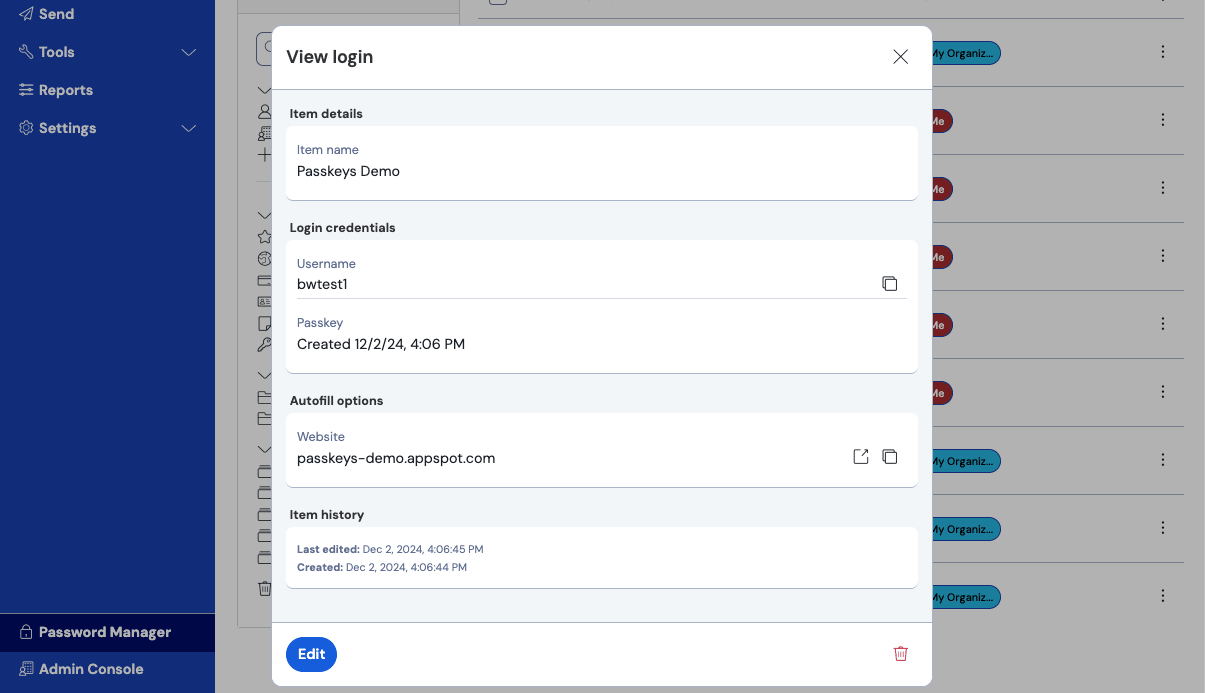Click the topmost My Organiz... badge

[965, 53]
